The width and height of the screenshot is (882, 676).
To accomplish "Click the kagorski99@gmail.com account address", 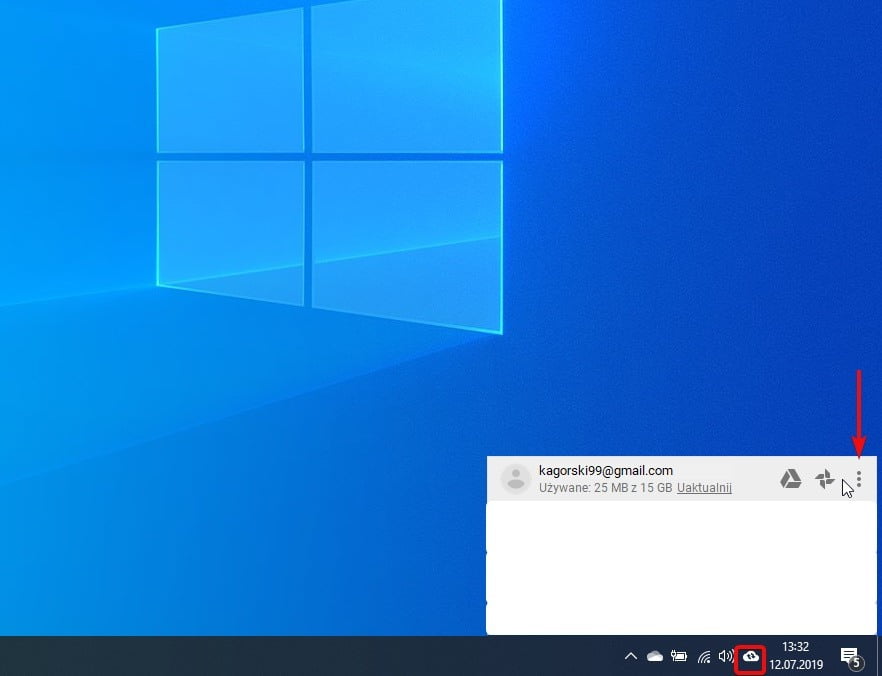I will click(605, 470).
